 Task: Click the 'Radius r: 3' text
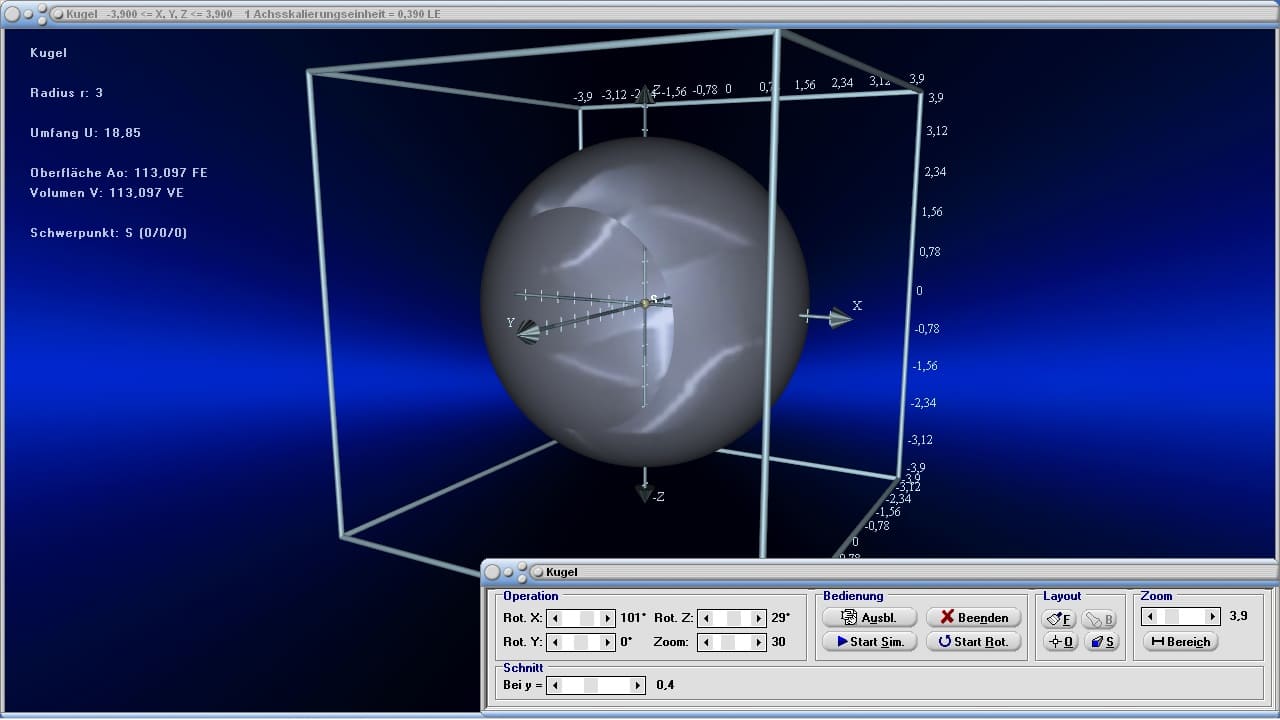67,93
